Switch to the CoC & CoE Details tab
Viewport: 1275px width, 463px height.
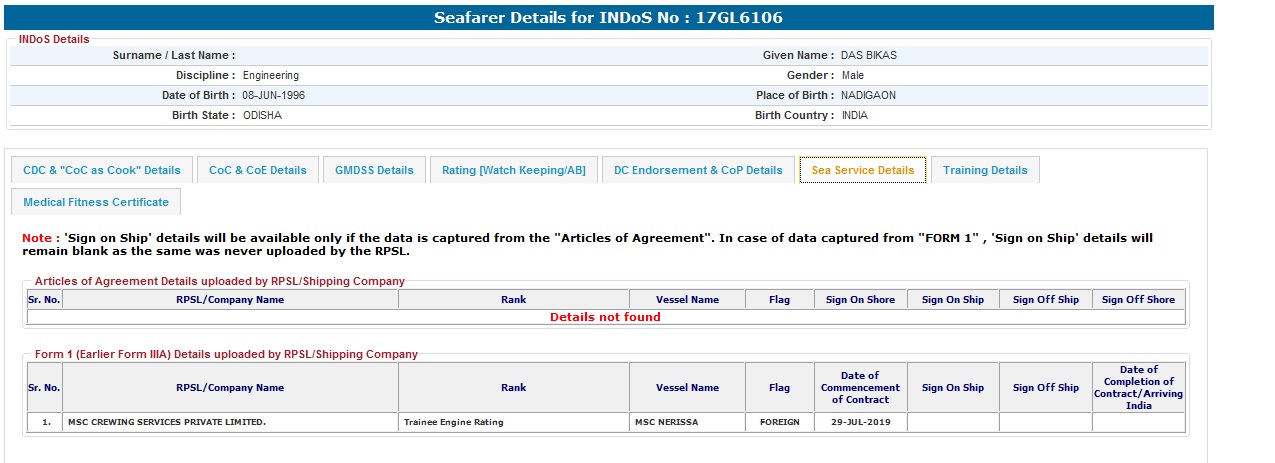tap(258, 170)
